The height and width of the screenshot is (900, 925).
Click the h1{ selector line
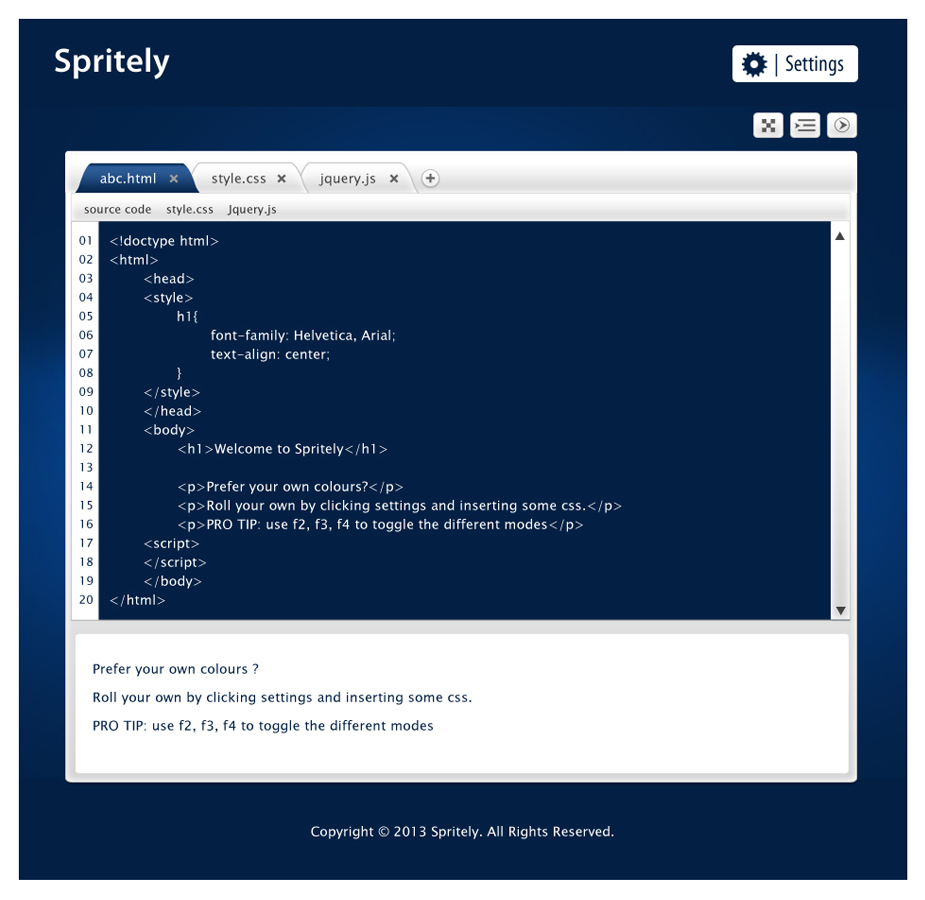(188, 317)
